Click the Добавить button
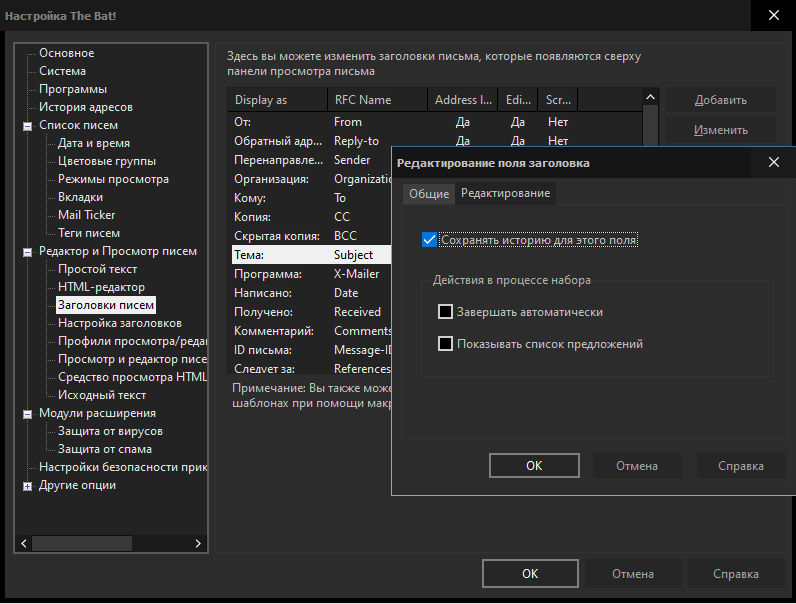 point(720,100)
